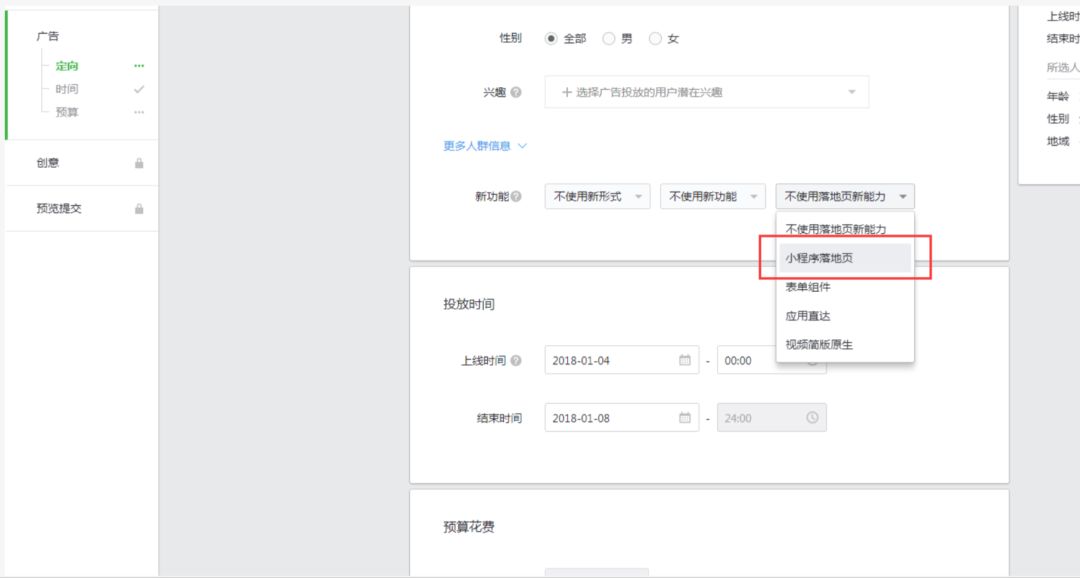
Task: Click the lock icon beside 创意
Action: pos(139,163)
